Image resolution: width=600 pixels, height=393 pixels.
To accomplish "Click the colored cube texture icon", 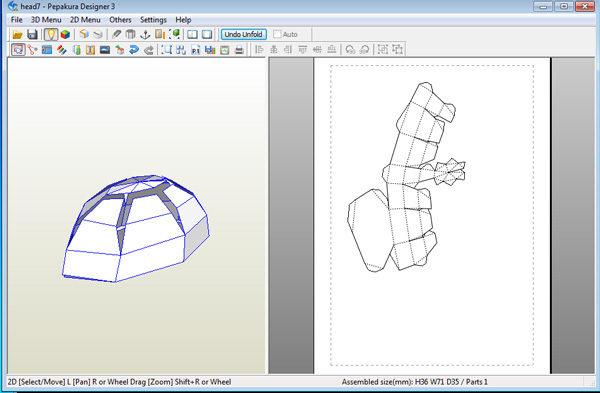I will (x=65, y=34).
